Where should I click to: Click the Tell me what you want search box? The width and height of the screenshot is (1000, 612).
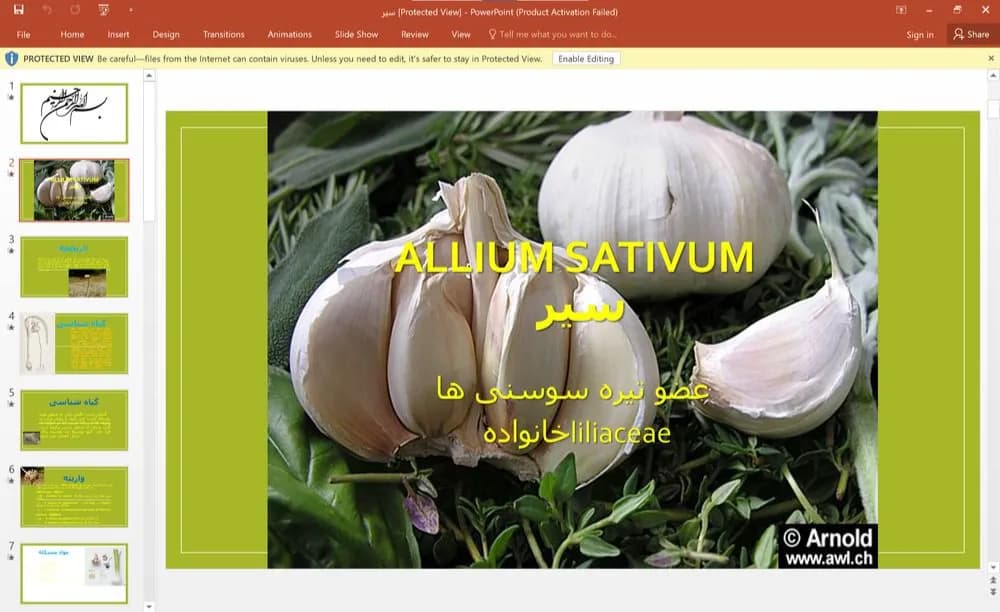pyautogui.click(x=553, y=34)
